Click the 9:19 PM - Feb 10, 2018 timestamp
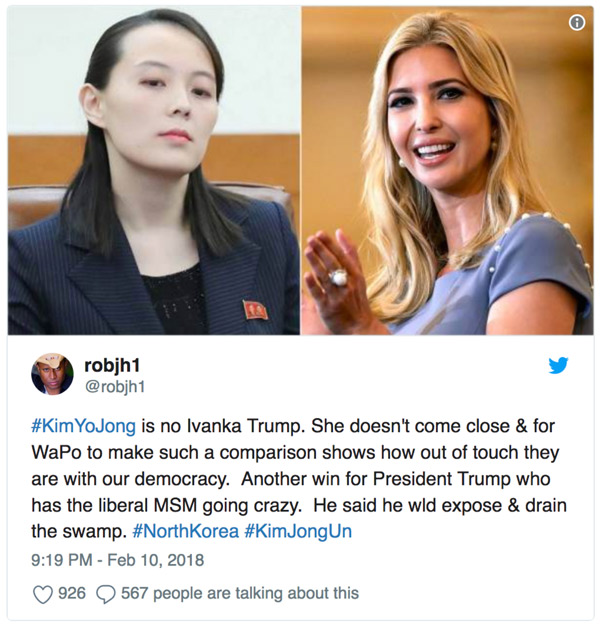This screenshot has height=628, width=600. click(118, 560)
